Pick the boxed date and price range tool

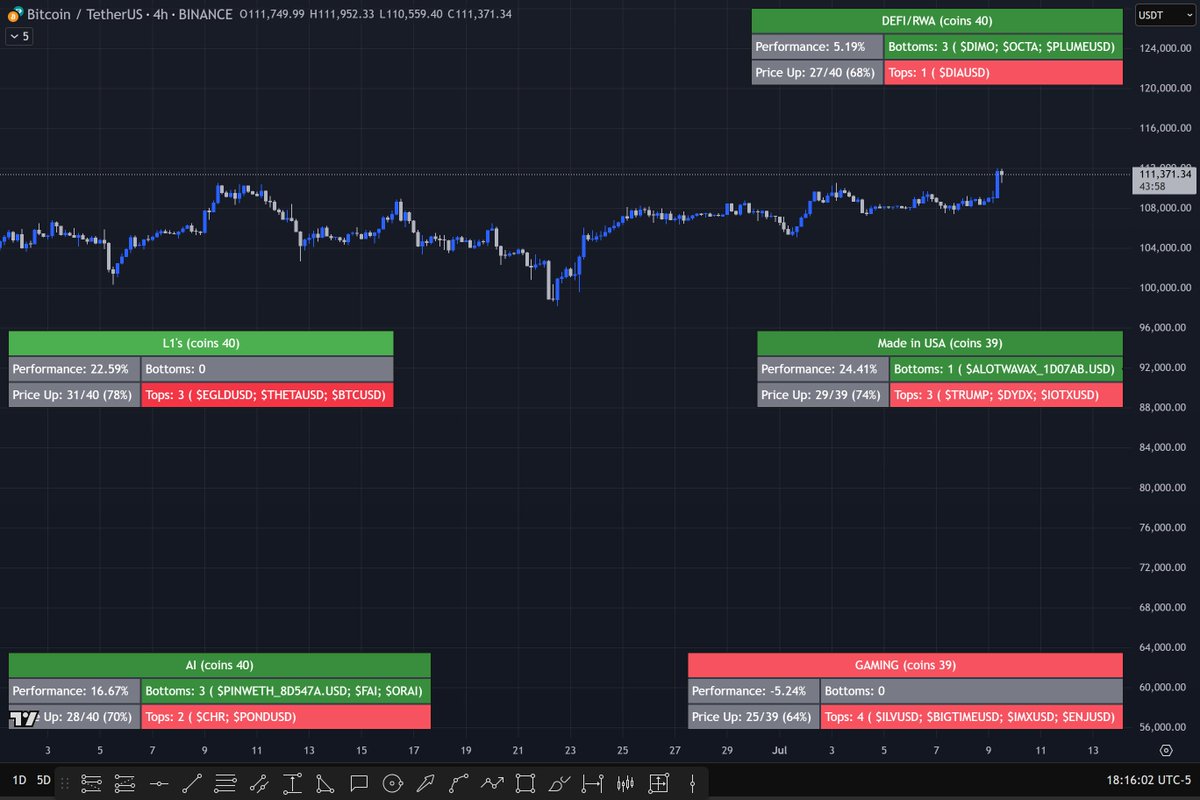tap(658, 783)
